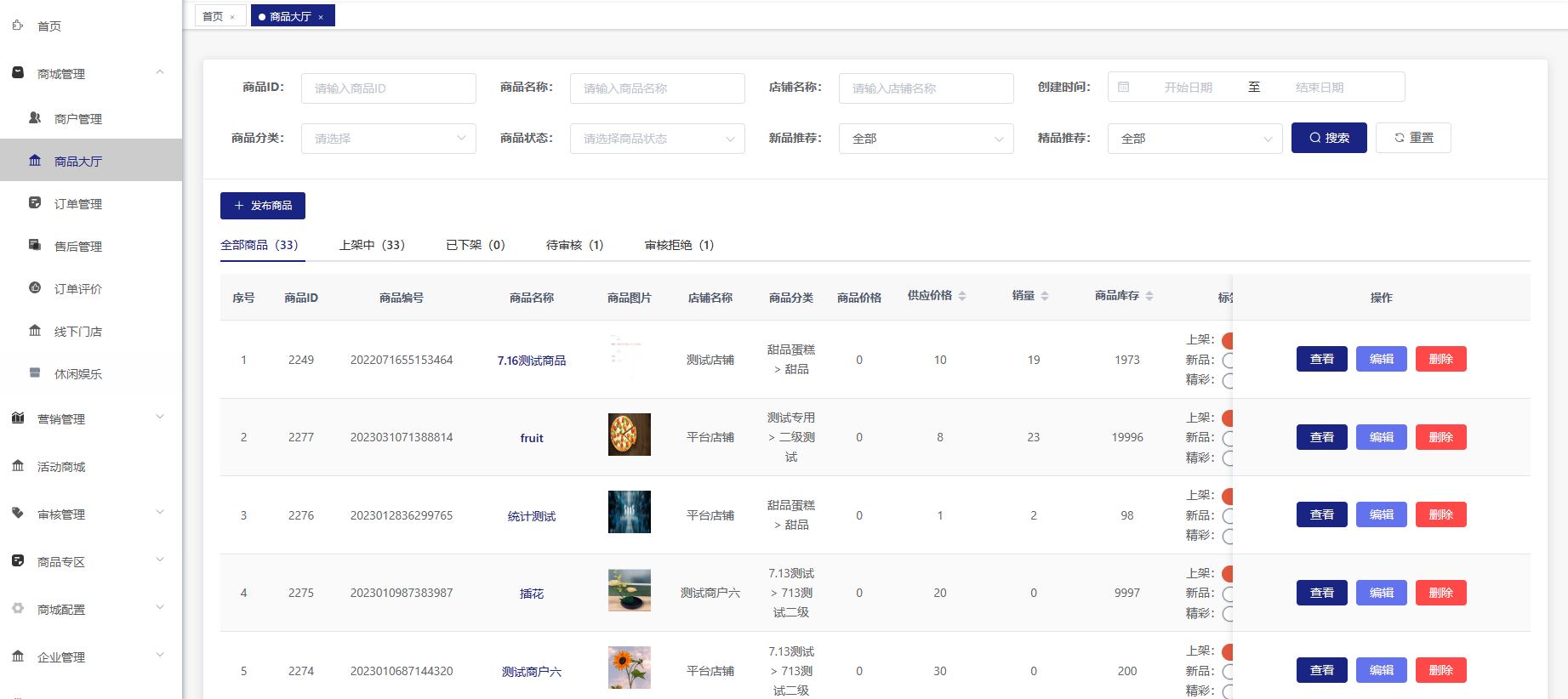
Task: Open 线下门店 via its store icon
Action: click(35, 331)
